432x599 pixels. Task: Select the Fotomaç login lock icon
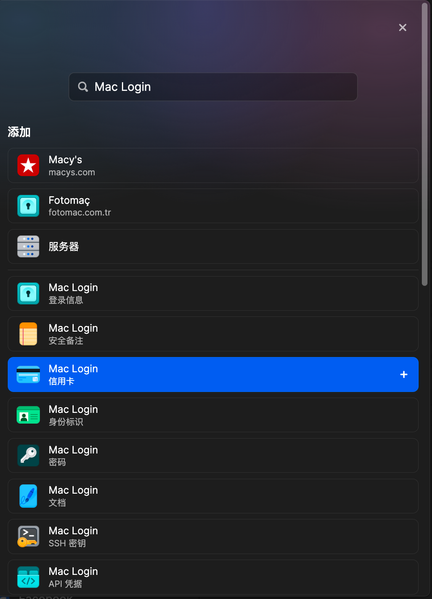point(28,206)
